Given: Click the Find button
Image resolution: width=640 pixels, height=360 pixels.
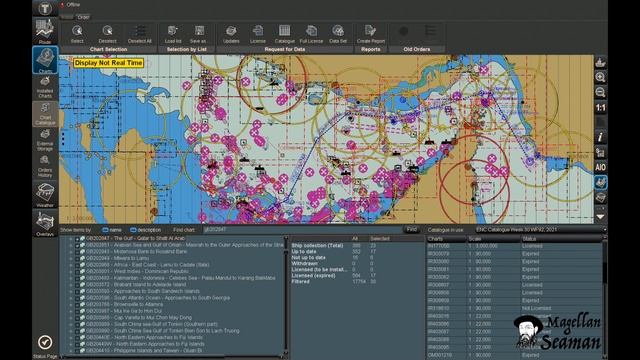Looking at the screenshot, I should 412,230.
